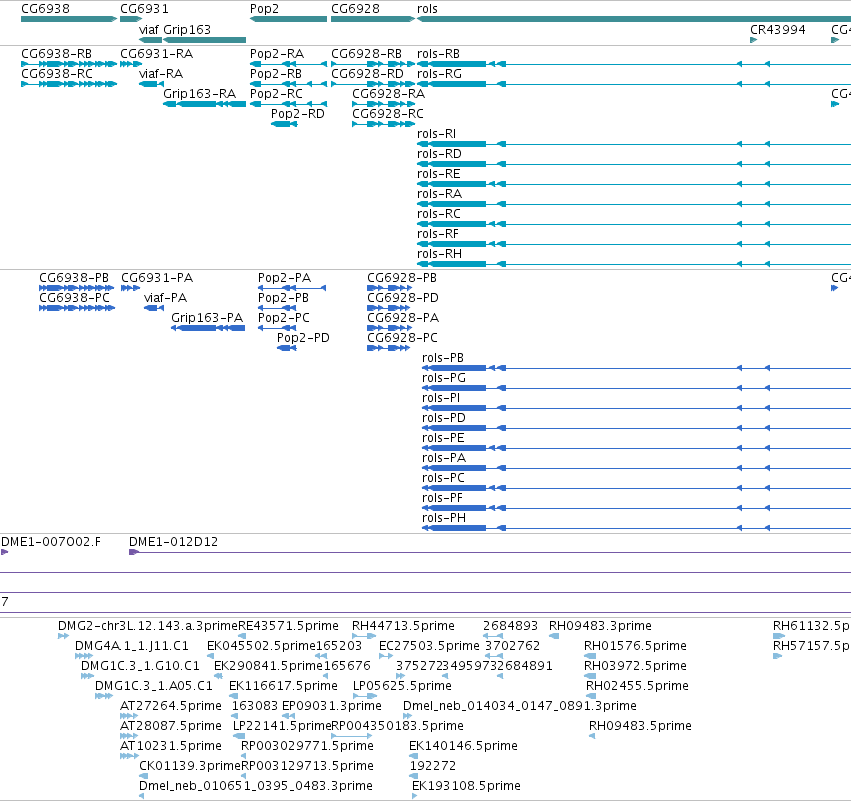Screen dimensions: 851x801
Task: Click transcript label CG6938-RC
Action: click(x=57, y=74)
